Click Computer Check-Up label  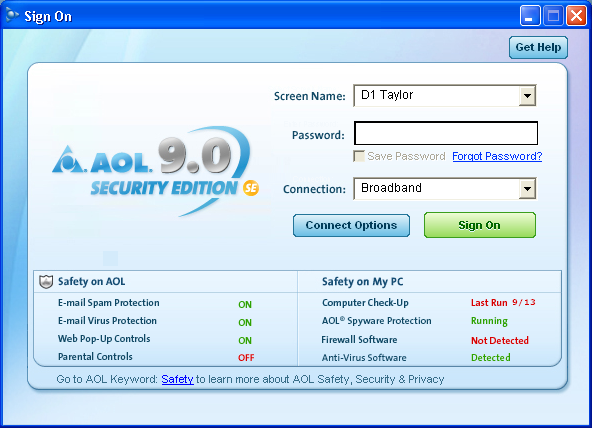pyautogui.click(x=365, y=303)
